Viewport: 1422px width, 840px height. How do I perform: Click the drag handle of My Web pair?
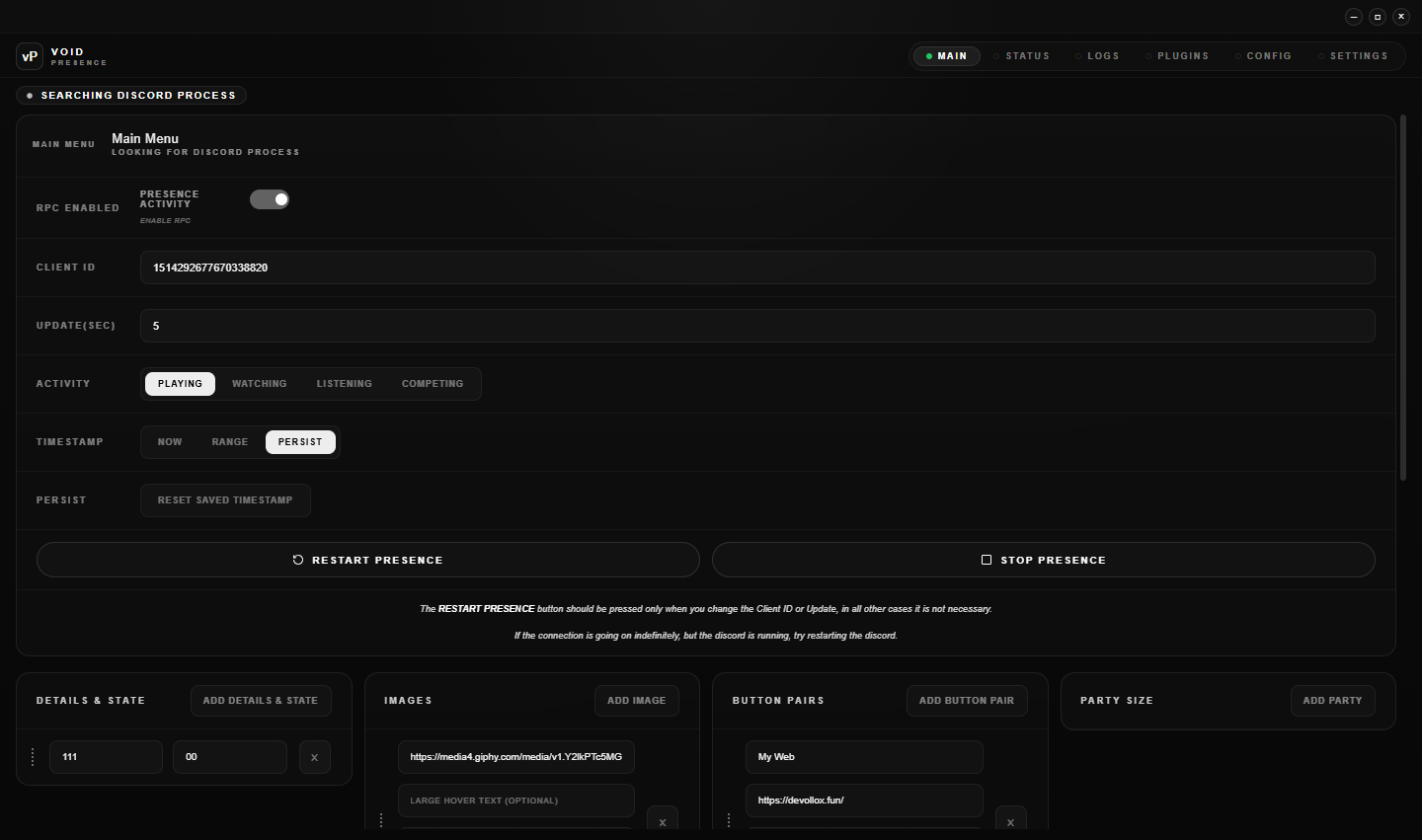(x=729, y=820)
